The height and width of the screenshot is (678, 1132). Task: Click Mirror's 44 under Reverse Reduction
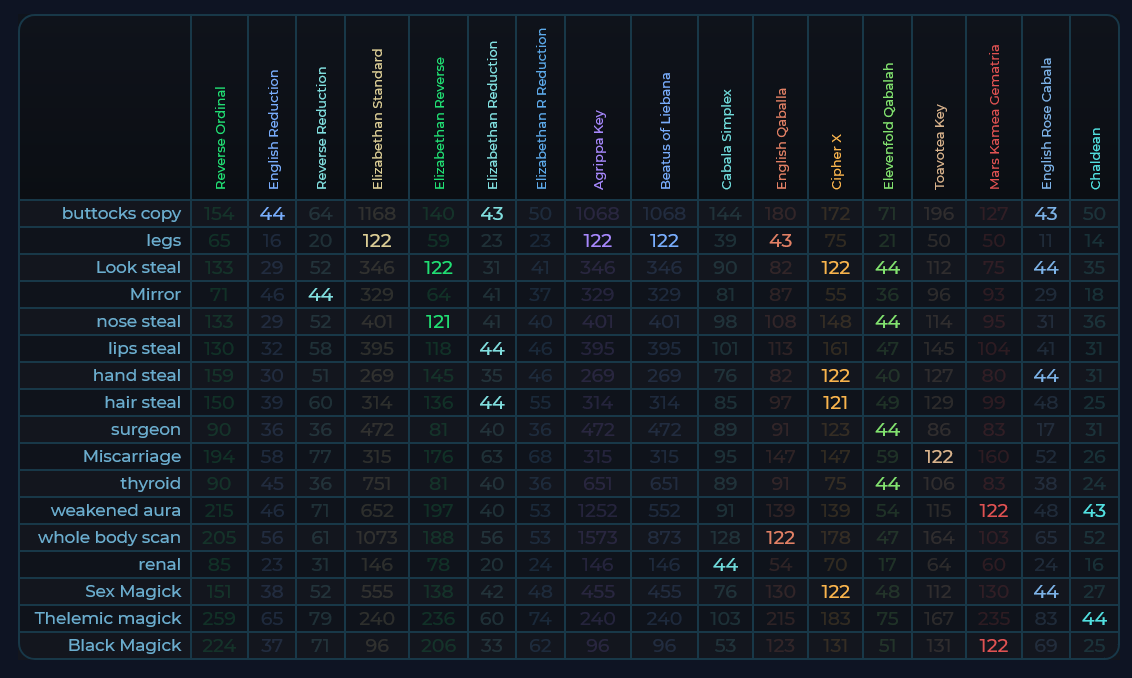point(320,294)
